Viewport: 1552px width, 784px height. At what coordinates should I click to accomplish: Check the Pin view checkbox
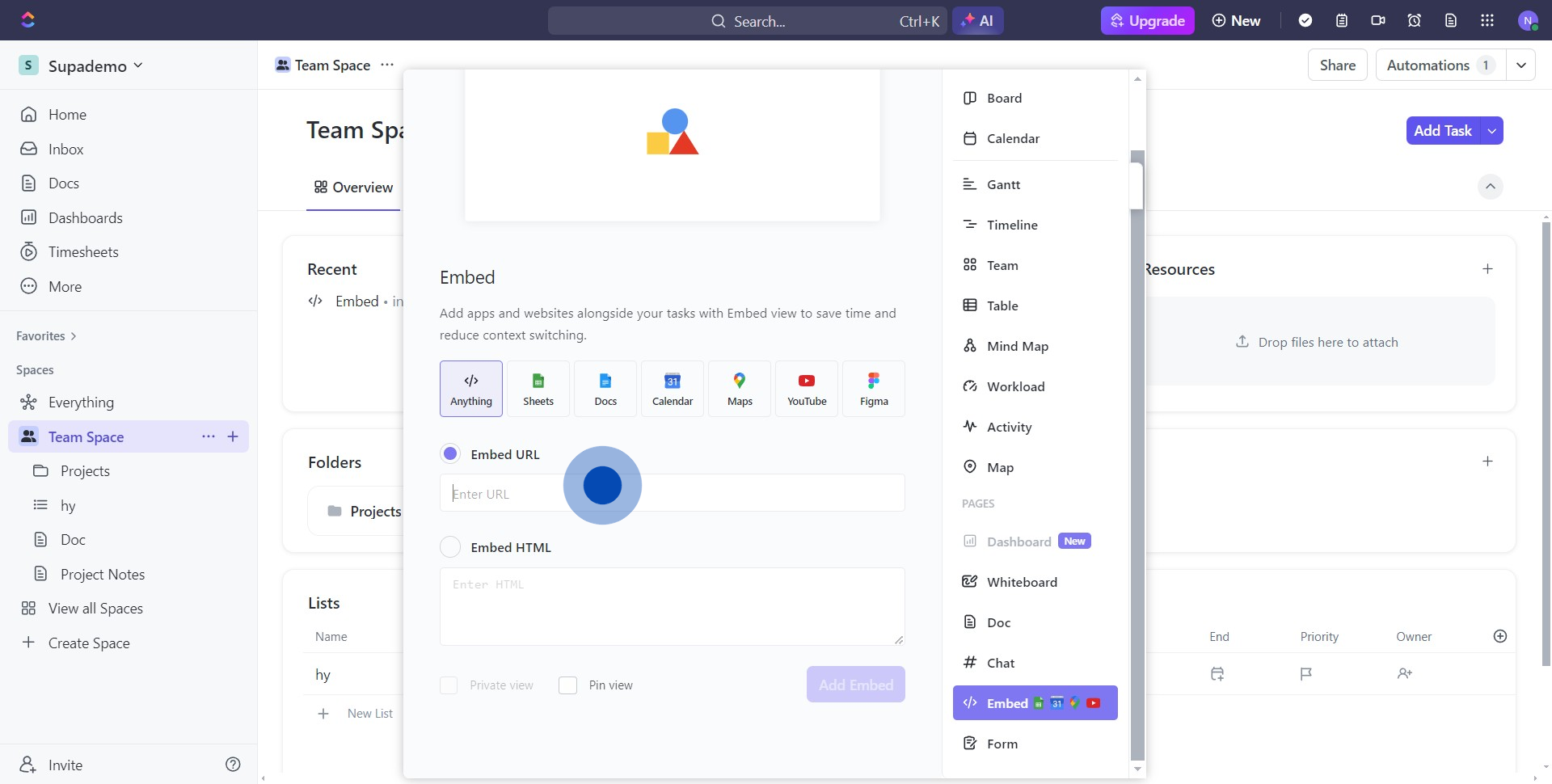(568, 685)
